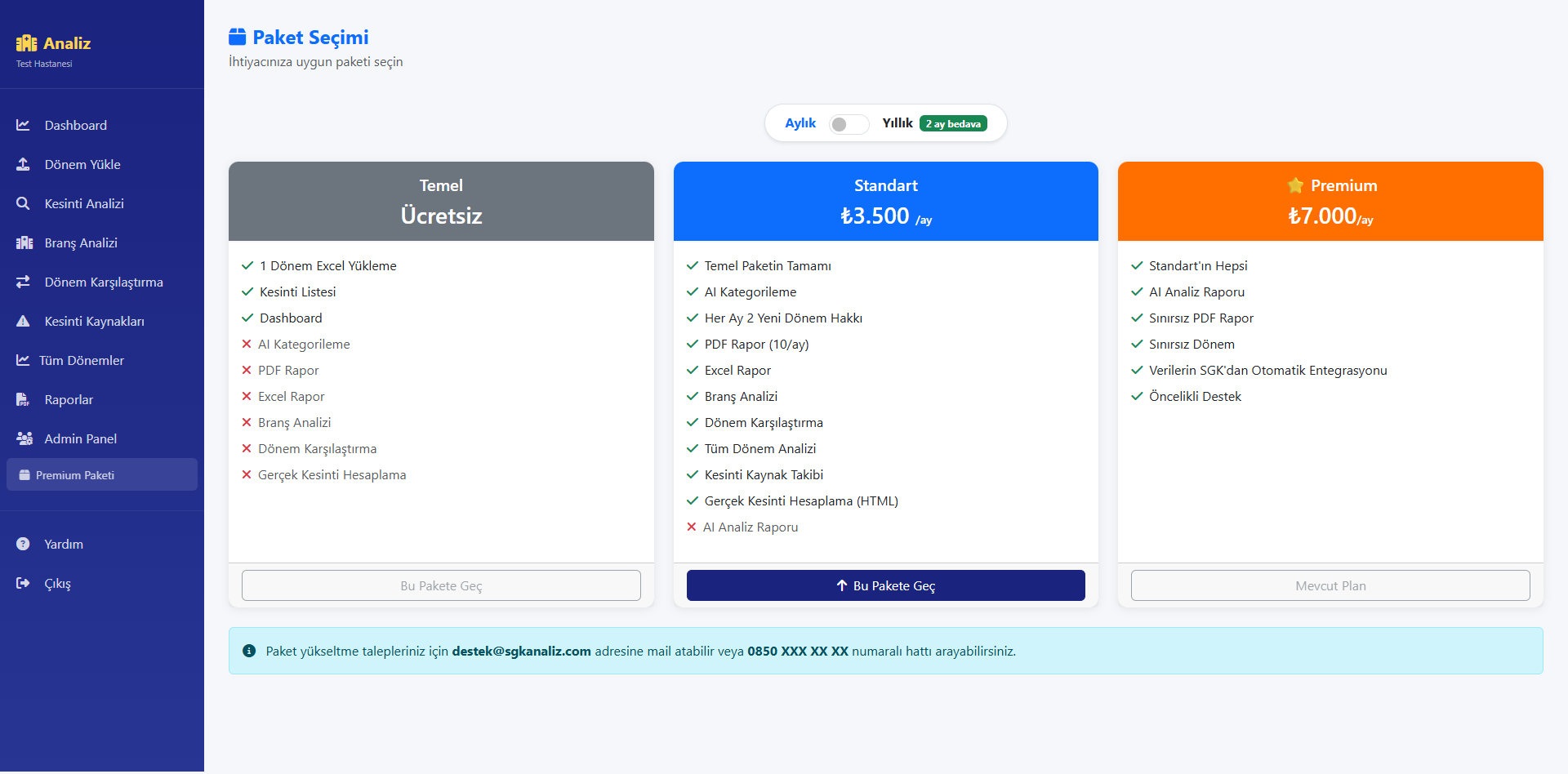The image size is (1568, 774).
Task: Click the Kesinti Analizi magnifier icon
Action: (23, 203)
